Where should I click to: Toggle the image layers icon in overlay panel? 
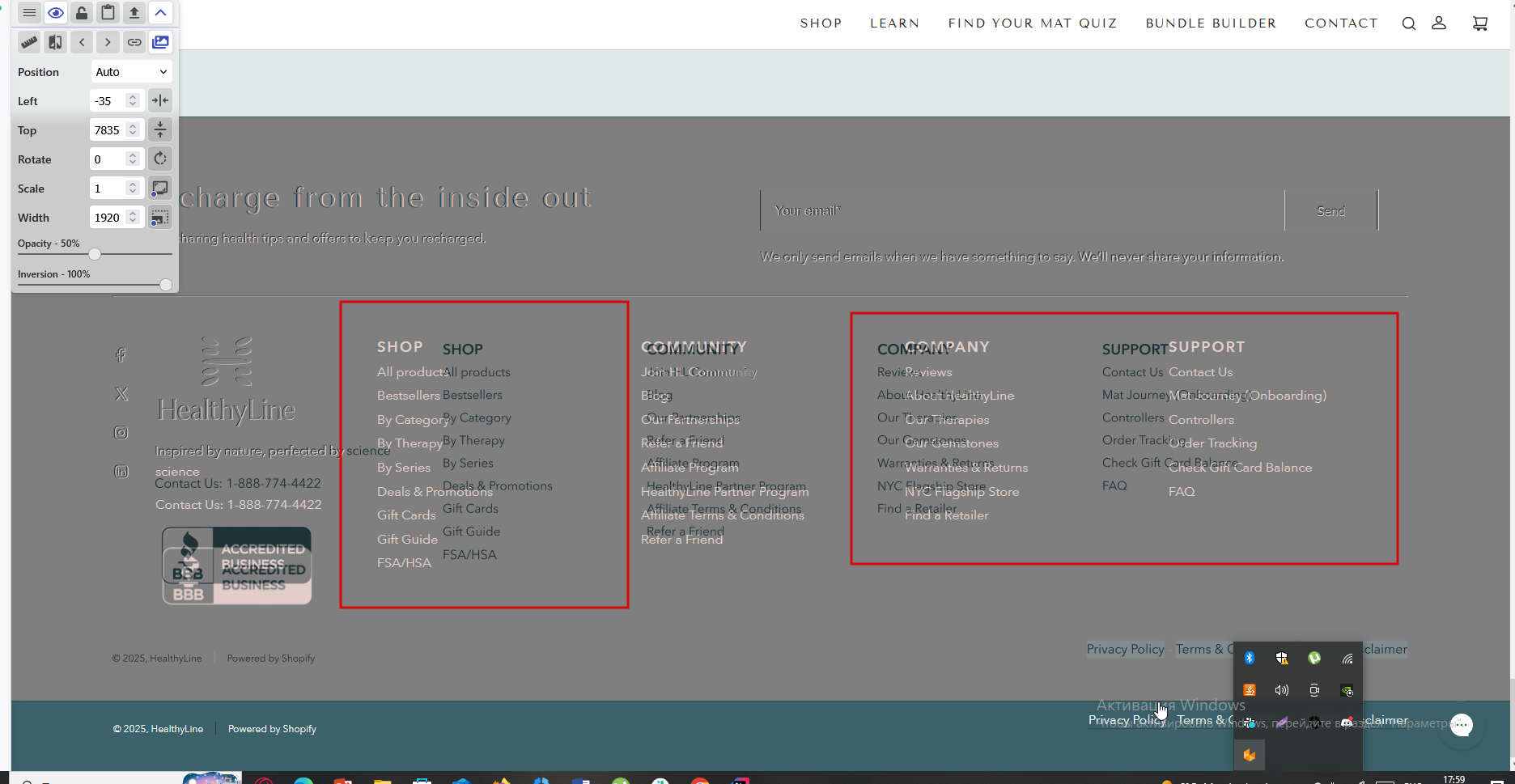point(160,42)
